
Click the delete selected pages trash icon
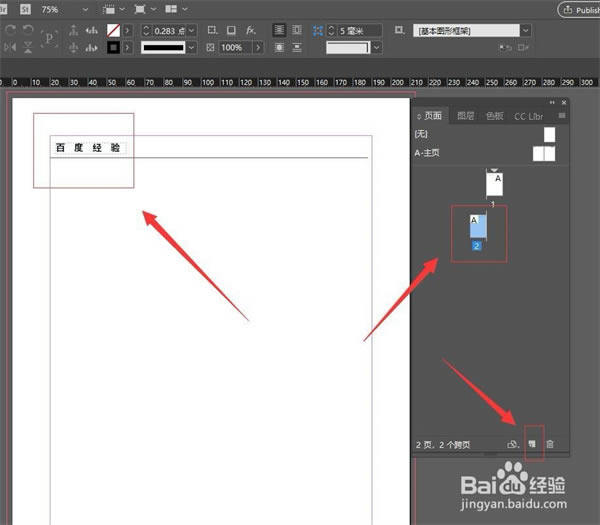tap(550, 444)
